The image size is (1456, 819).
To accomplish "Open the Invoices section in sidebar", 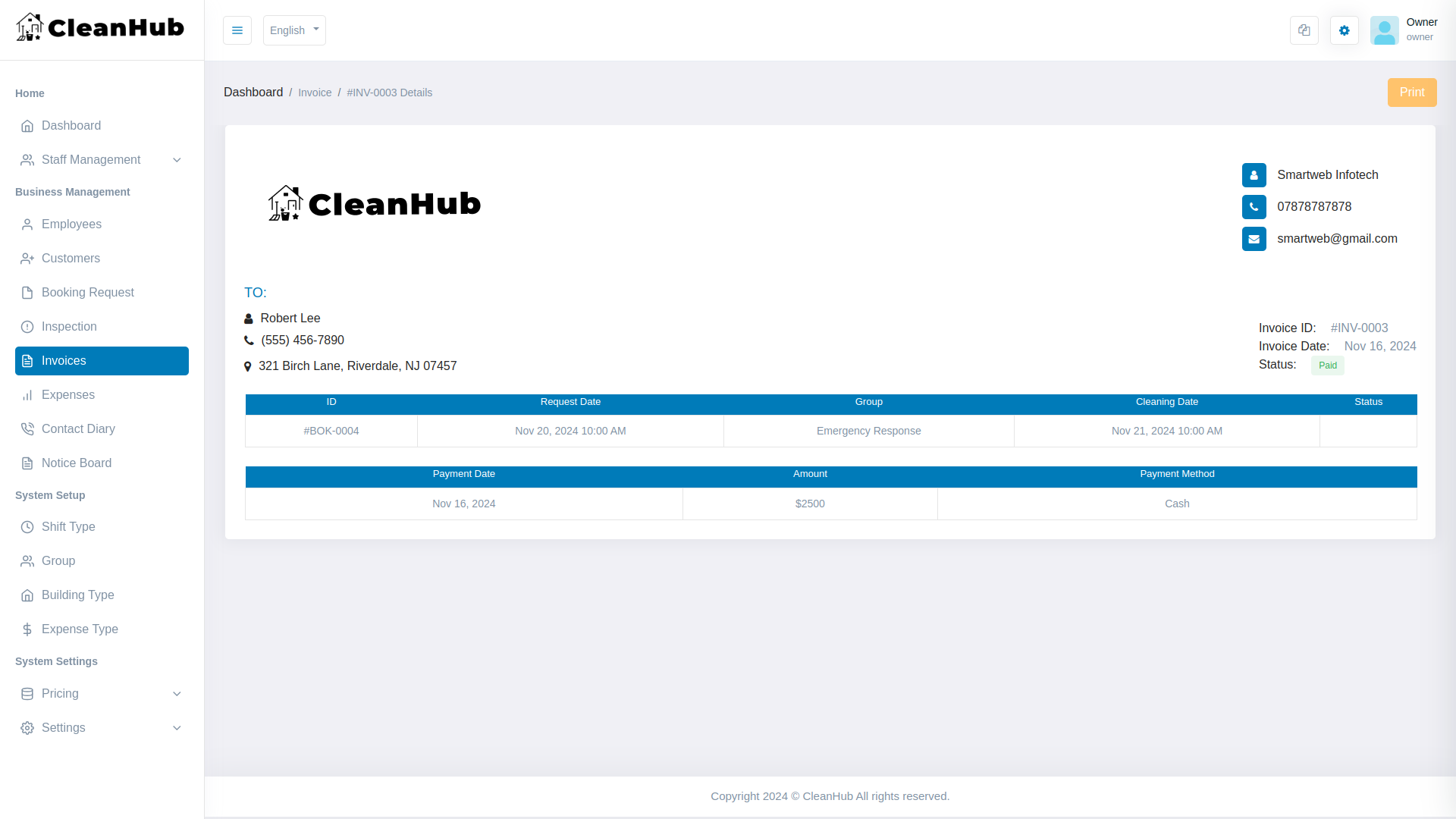I will [64, 360].
